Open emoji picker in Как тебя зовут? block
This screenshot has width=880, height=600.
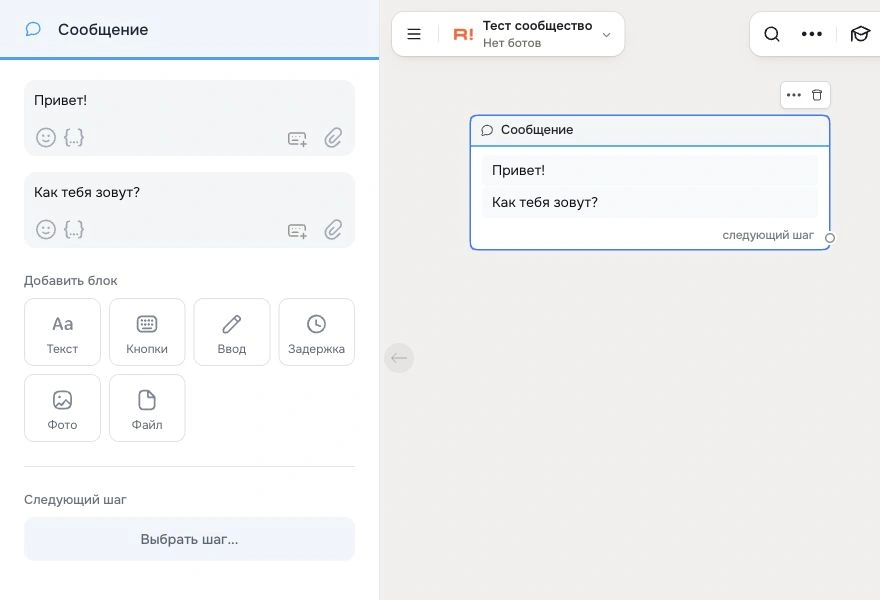(46, 230)
